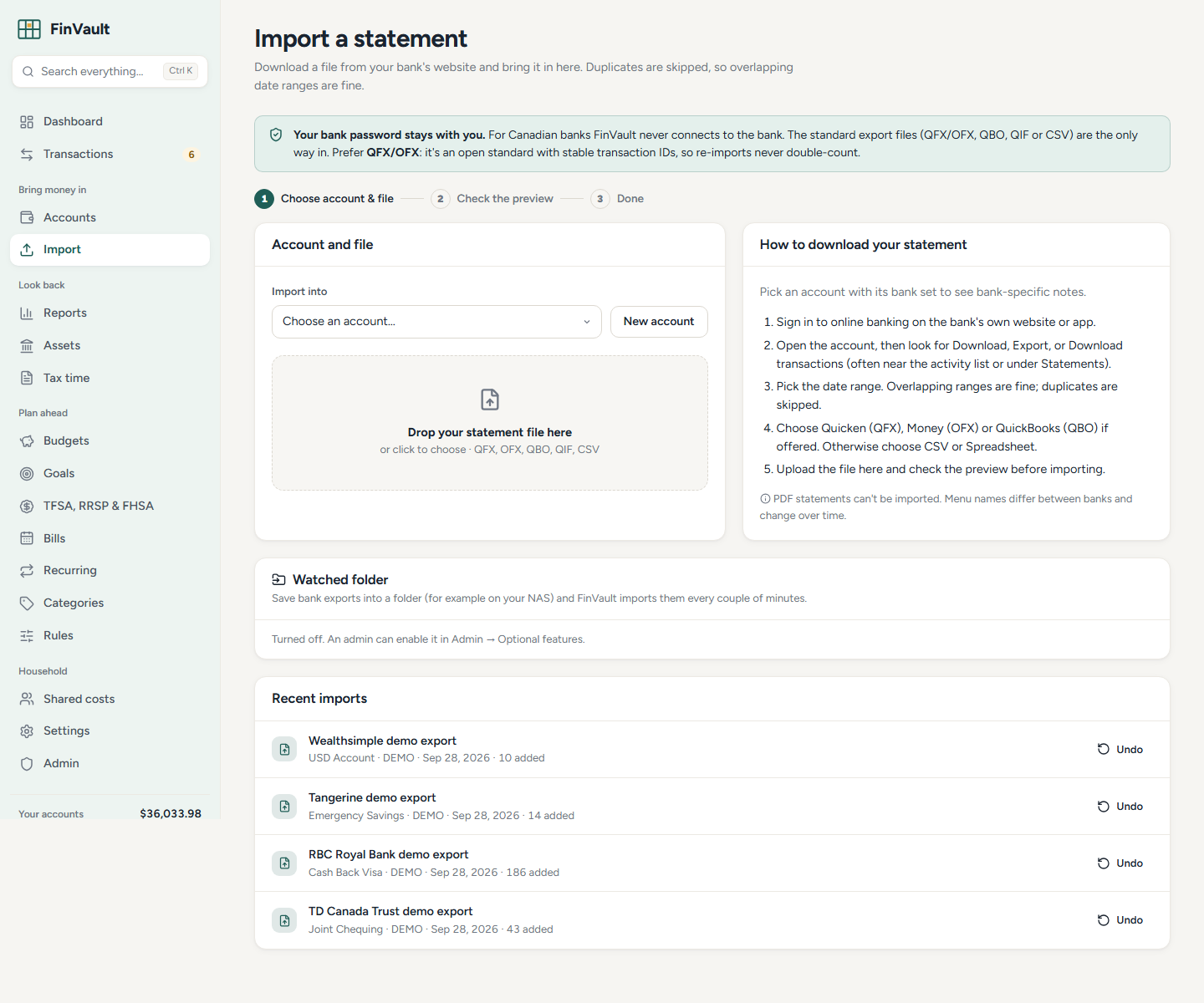Click the Bills calendar icon
The width and height of the screenshot is (1204, 1003).
pyautogui.click(x=27, y=539)
